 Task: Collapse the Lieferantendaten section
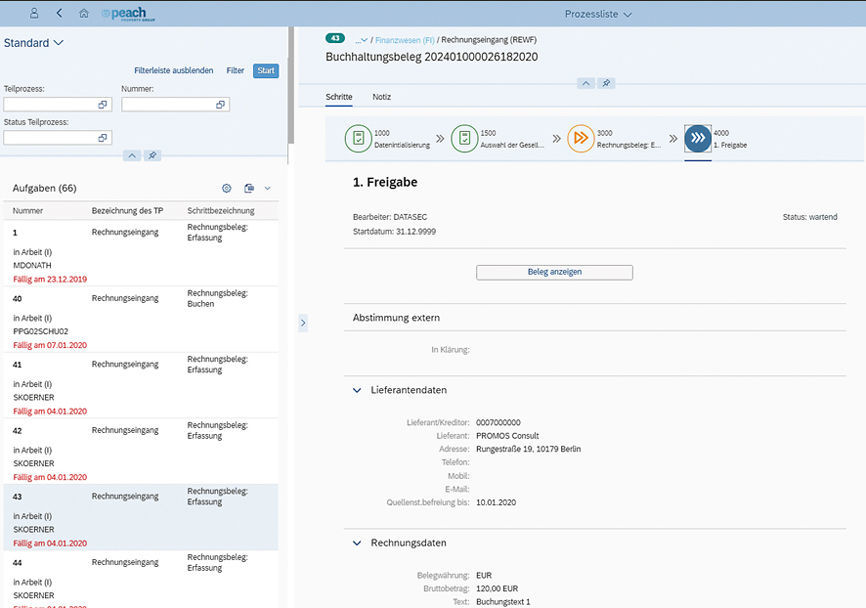coord(357,391)
